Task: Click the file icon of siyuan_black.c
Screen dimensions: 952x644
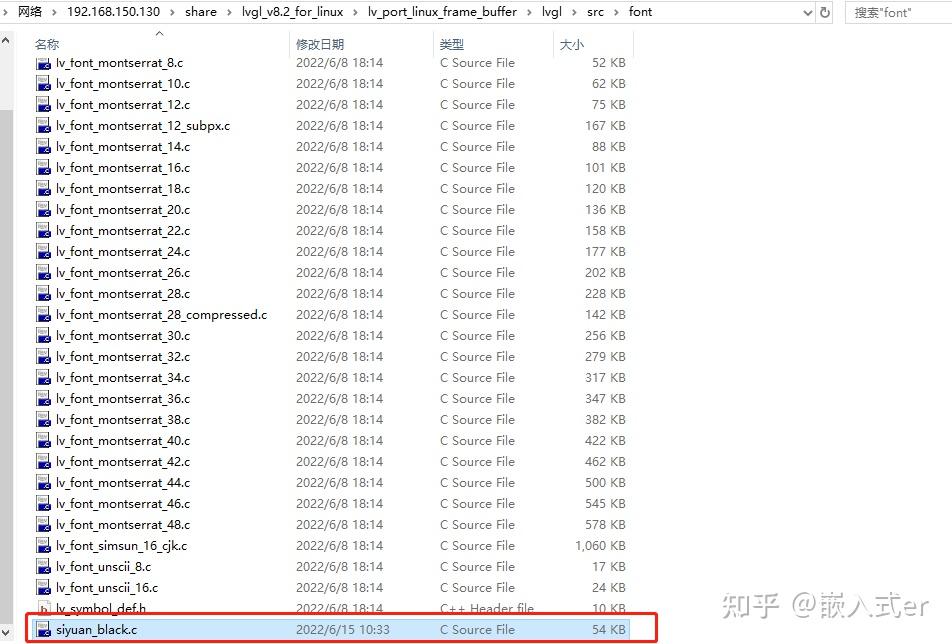Action: pos(43,630)
